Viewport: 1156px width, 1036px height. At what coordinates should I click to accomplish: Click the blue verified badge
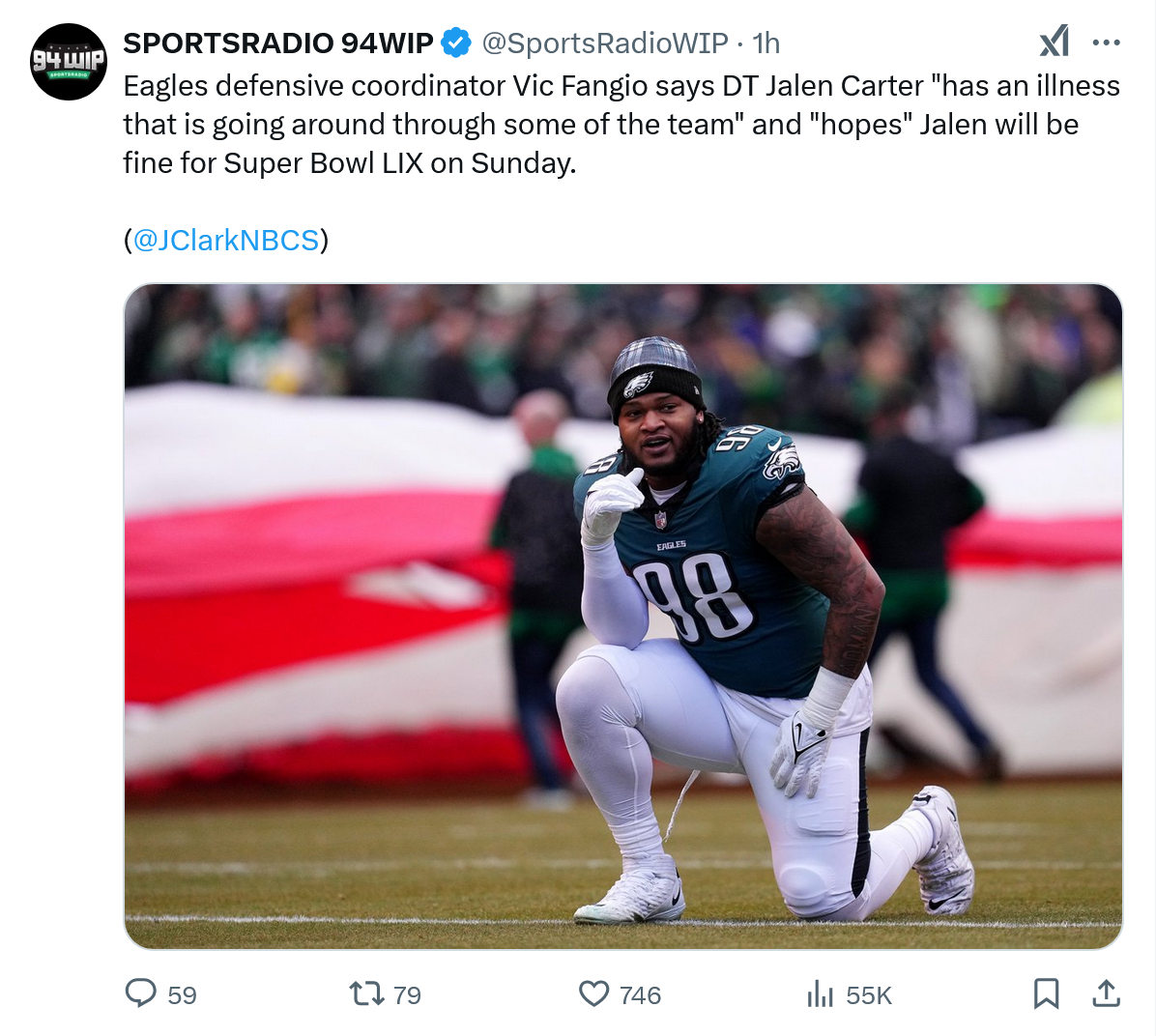point(455,43)
